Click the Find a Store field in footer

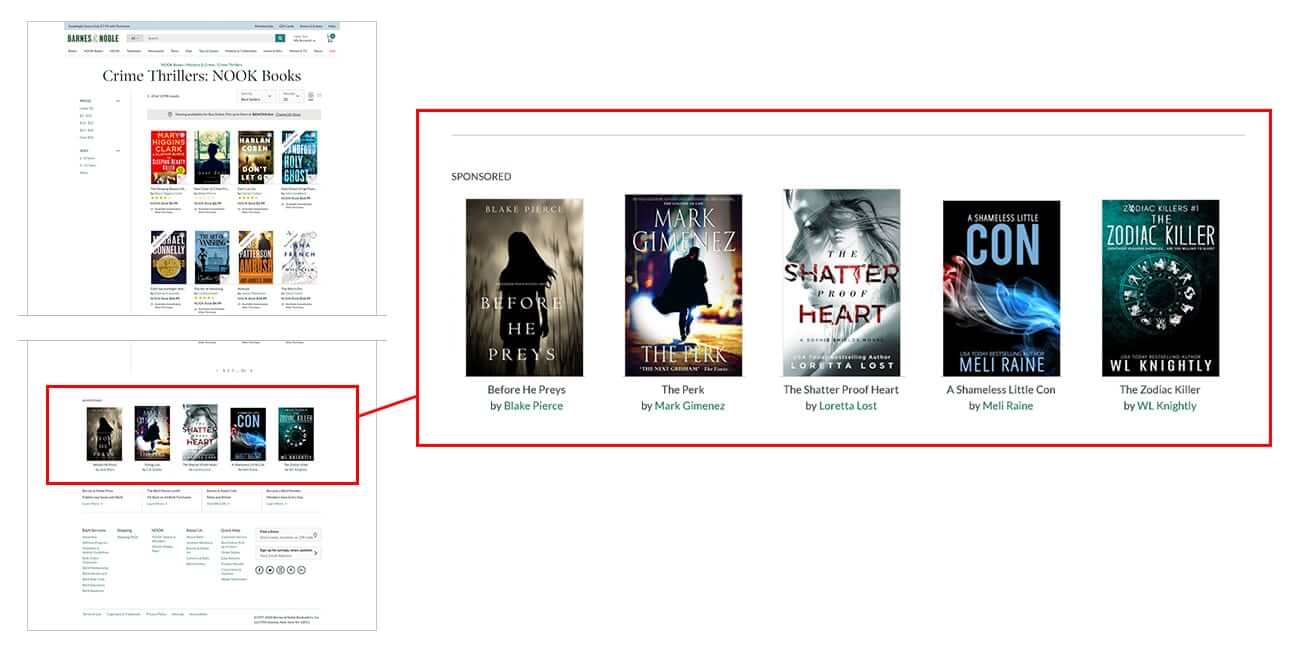point(288,535)
